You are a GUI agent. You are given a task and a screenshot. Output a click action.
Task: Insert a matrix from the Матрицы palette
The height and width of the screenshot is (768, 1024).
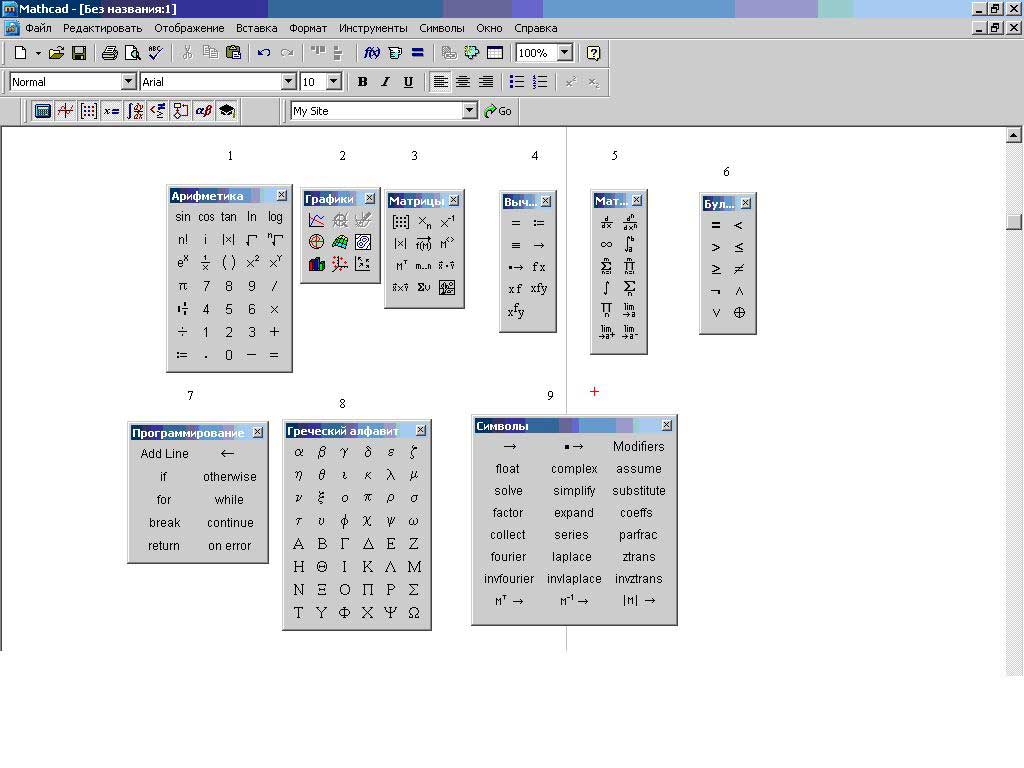click(x=400, y=222)
